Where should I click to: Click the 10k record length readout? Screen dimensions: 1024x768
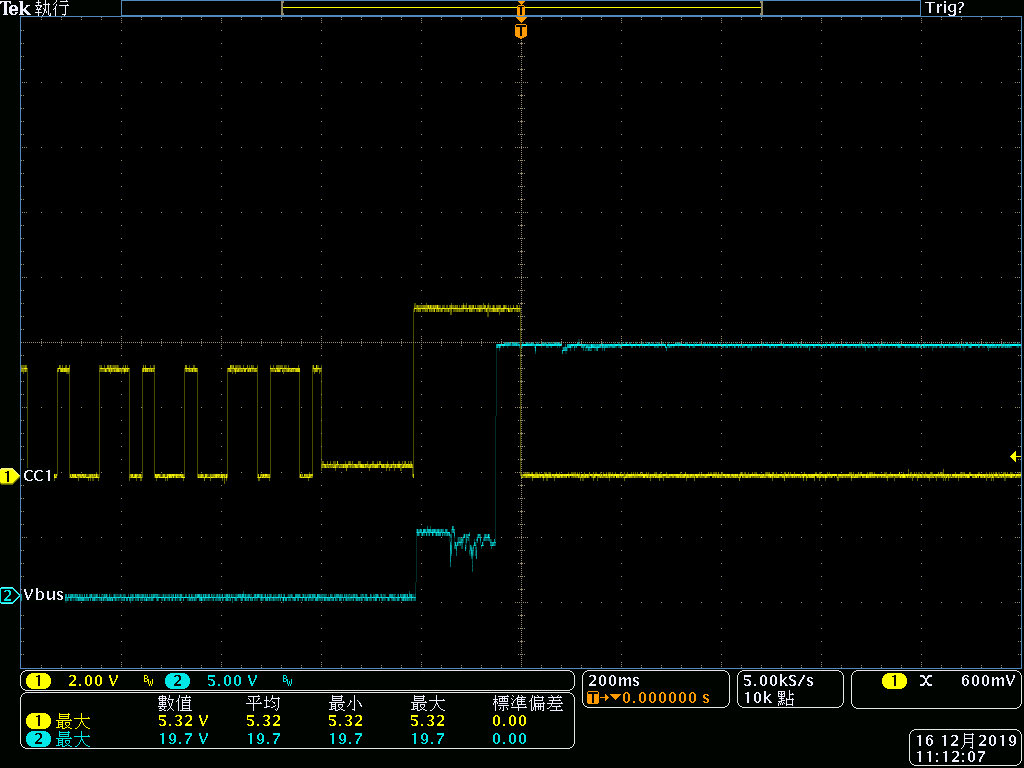(x=768, y=698)
